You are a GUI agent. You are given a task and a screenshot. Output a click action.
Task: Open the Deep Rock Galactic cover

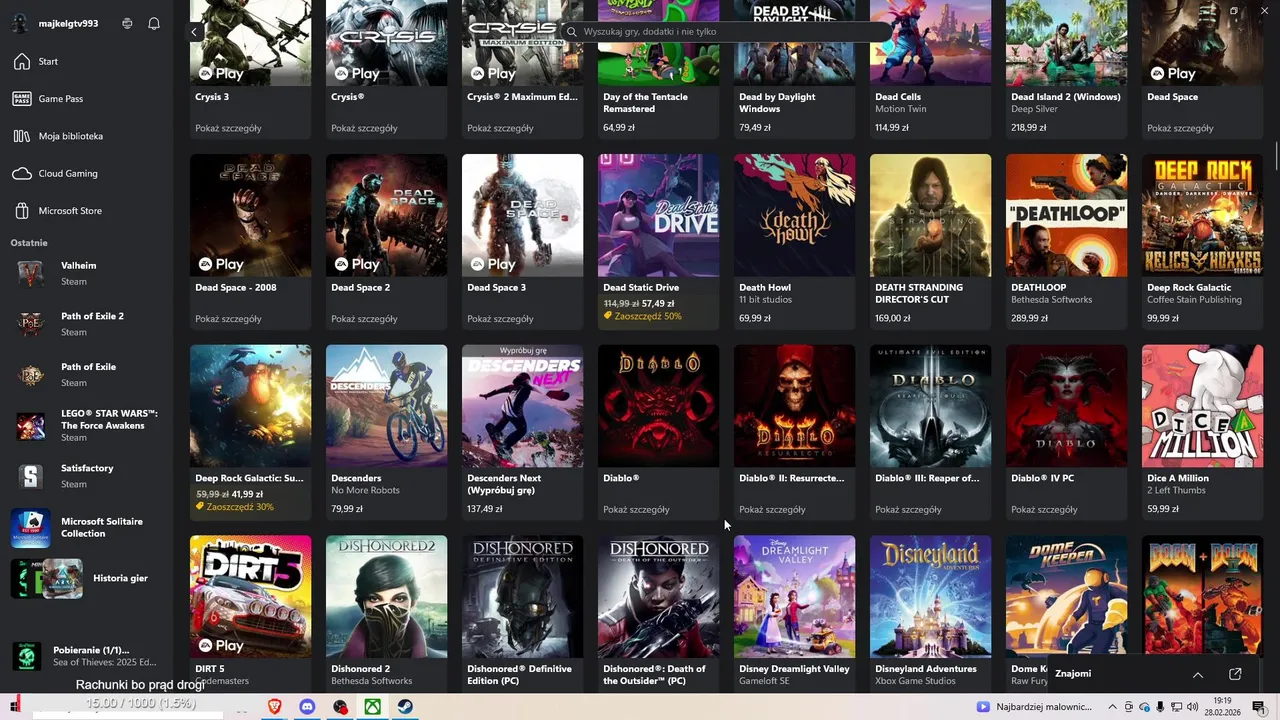pos(1202,215)
